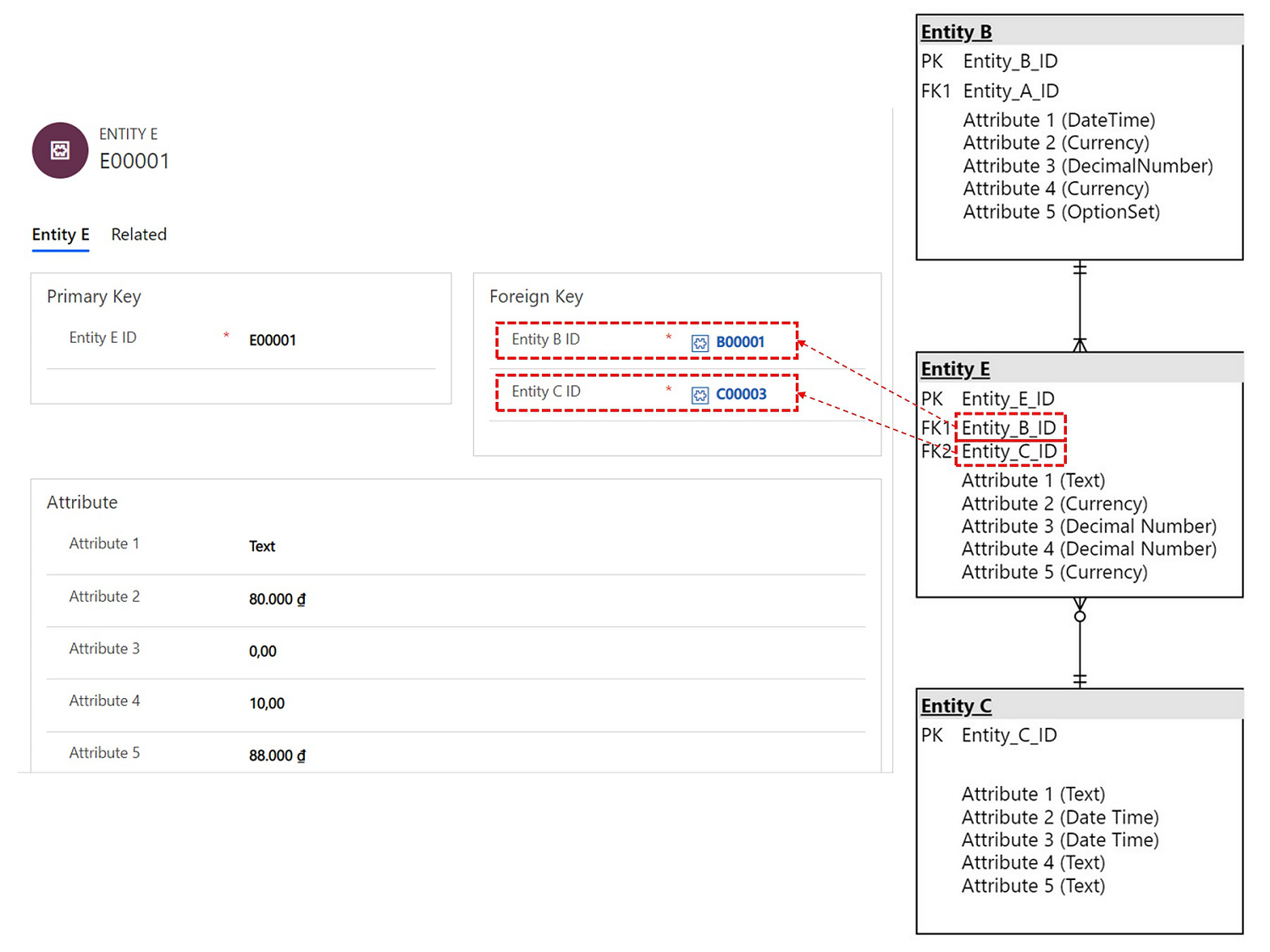Click the Attribute 2 form label

click(104, 597)
